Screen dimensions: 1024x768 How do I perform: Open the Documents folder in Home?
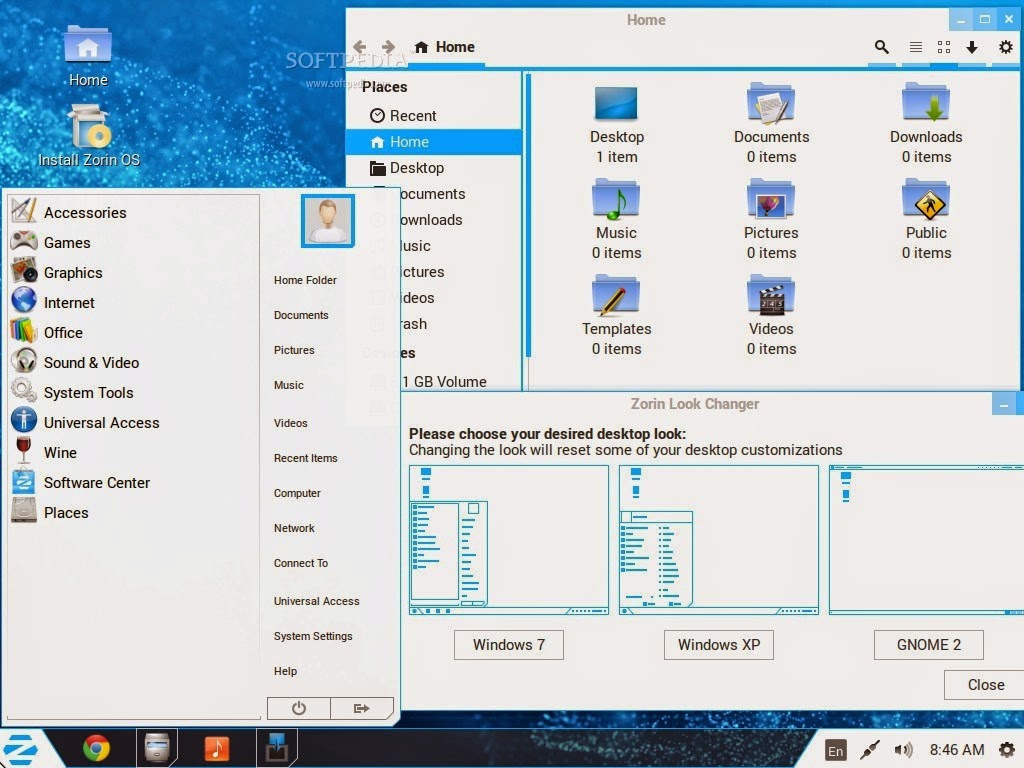click(x=771, y=124)
